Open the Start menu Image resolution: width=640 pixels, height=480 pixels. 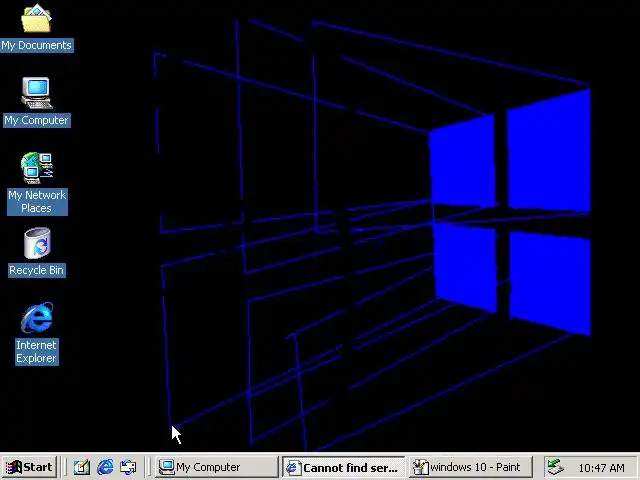29,467
